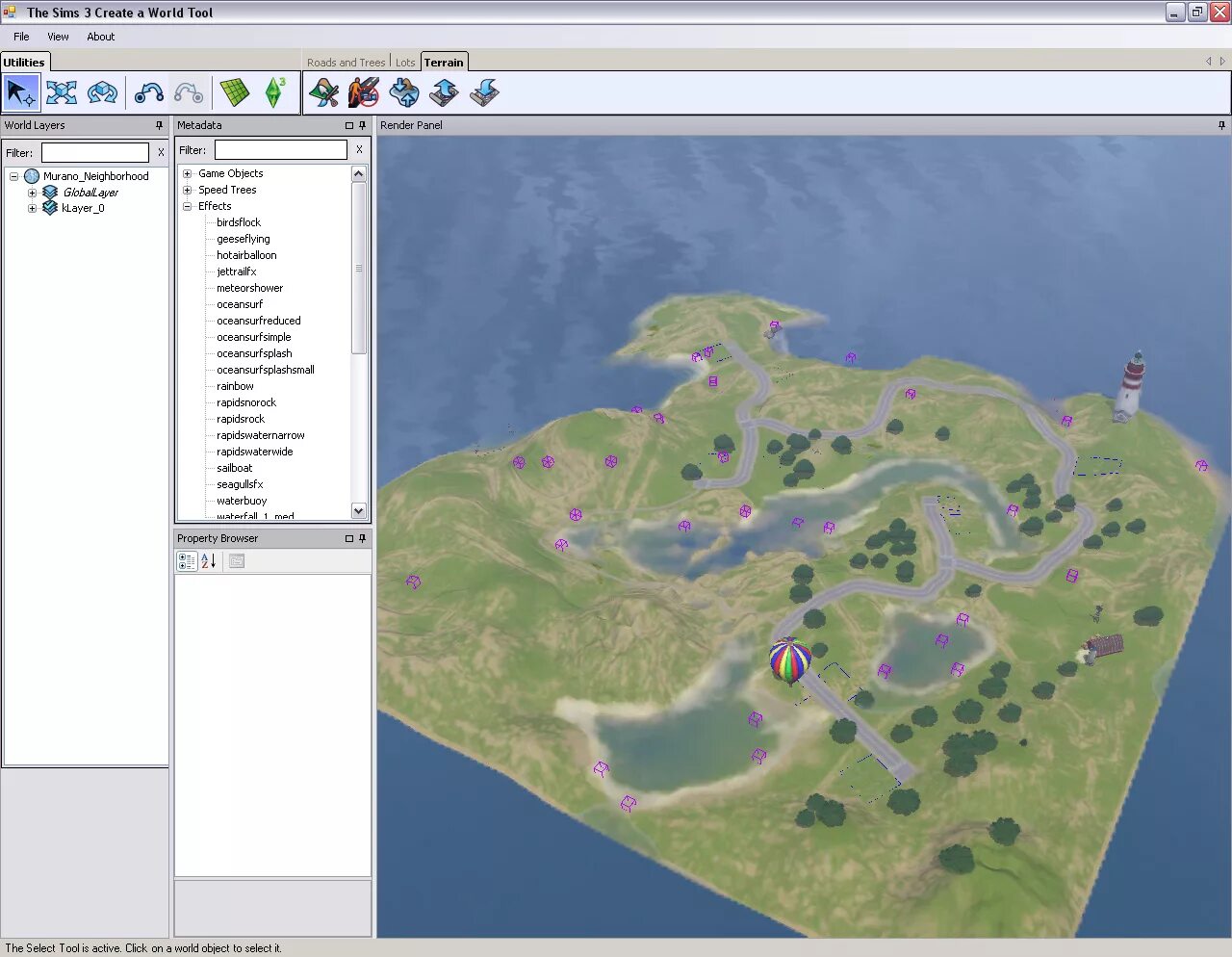The image size is (1232, 957).
Task: Click the Categorized icon in Property Browser
Action: point(187,561)
